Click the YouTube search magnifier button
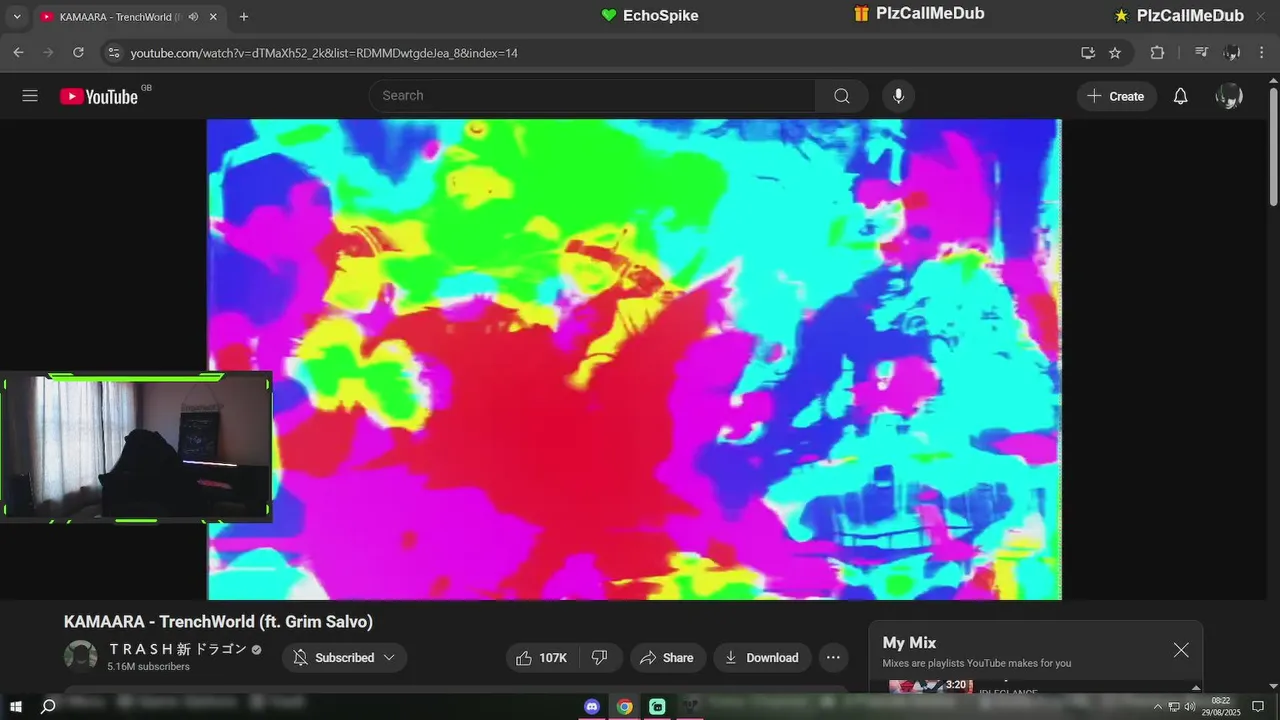1280x720 pixels. coord(842,96)
